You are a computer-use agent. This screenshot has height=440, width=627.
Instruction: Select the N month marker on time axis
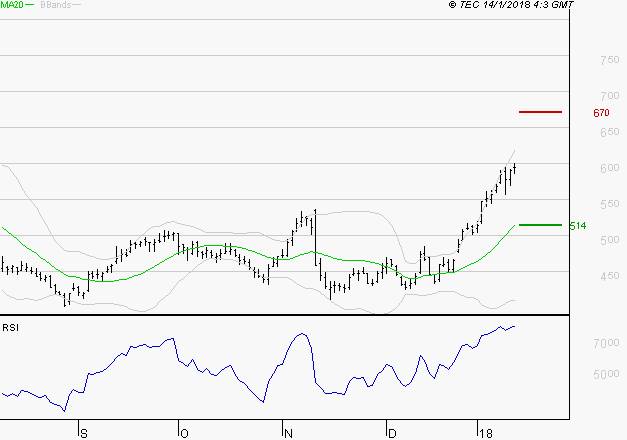pyautogui.click(x=289, y=433)
